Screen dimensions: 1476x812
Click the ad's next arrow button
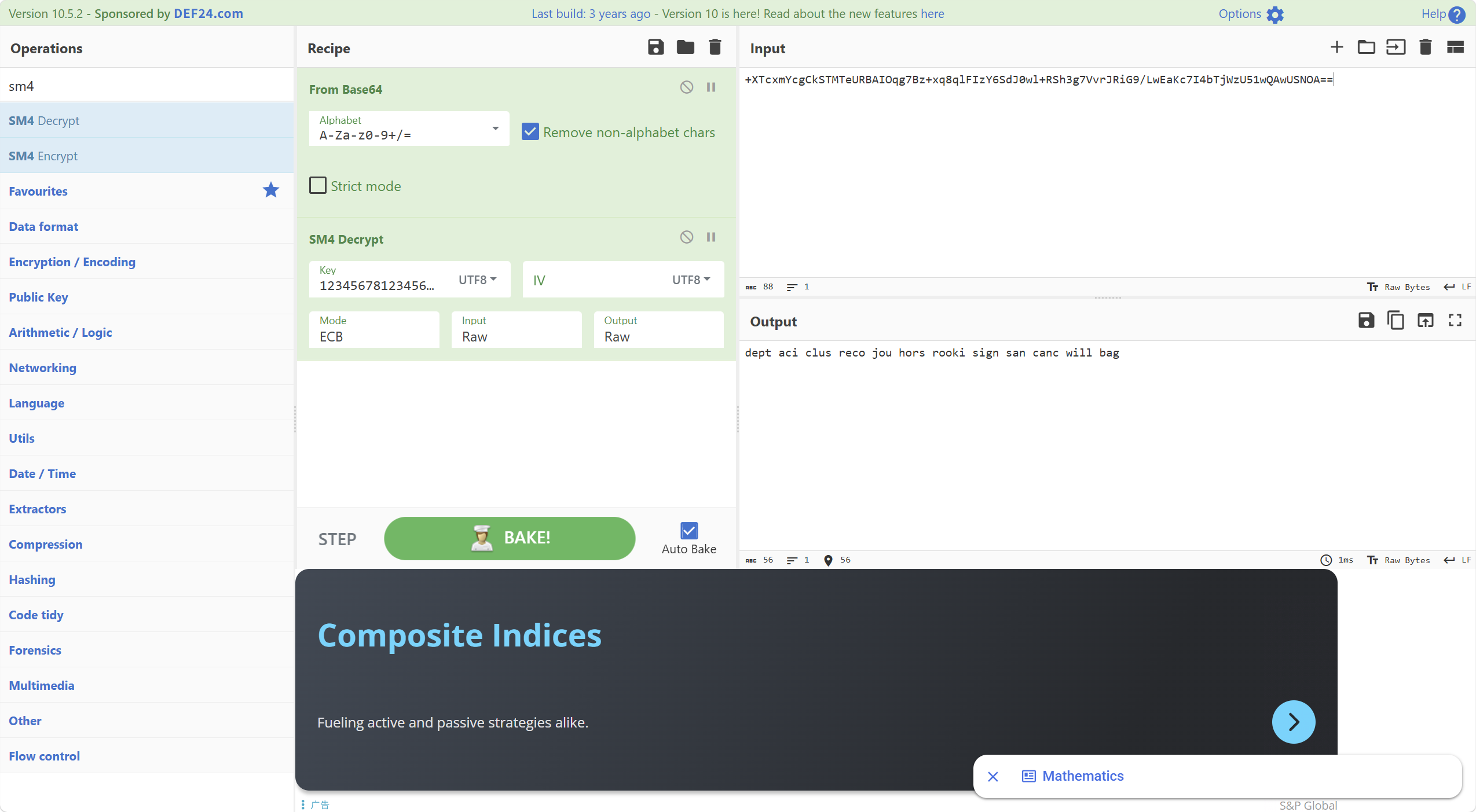click(x=1294, y=722)
